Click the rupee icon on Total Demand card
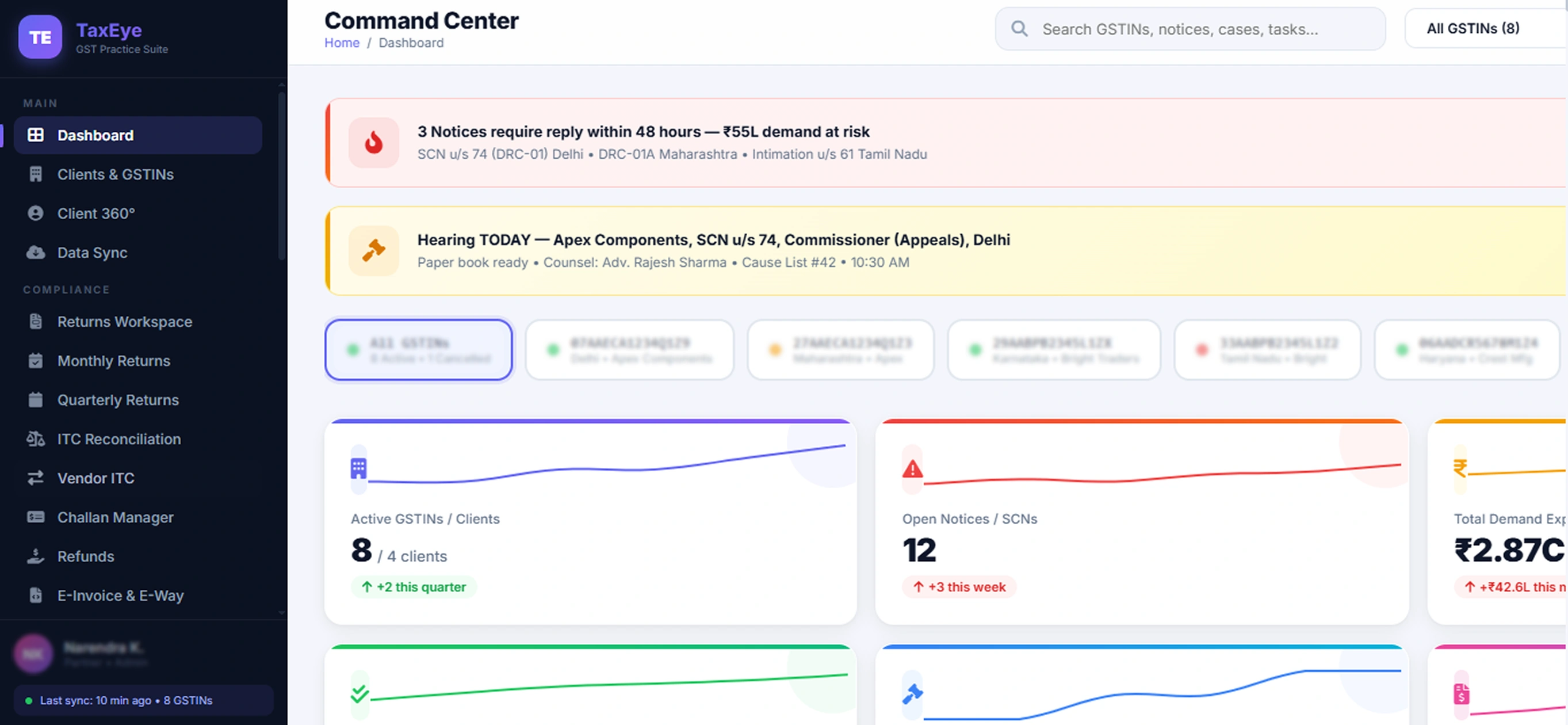 tap(1460, 468)
